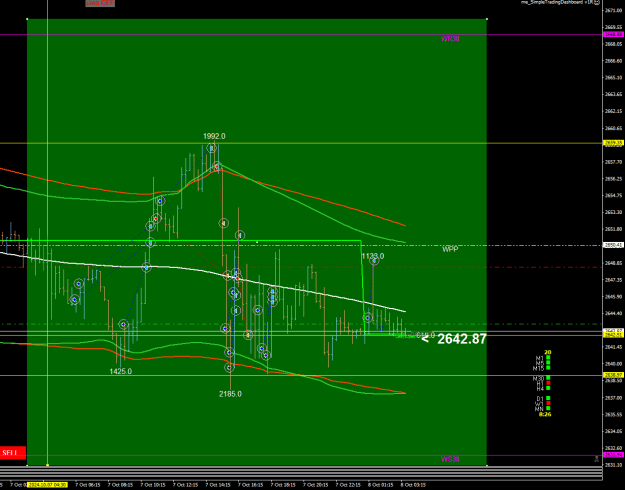Image resolution: width=625 pixels, height=490 pixels.
Task: Click the 7 Oct 10:15 time axis label
Action: [x=153, y=485]
